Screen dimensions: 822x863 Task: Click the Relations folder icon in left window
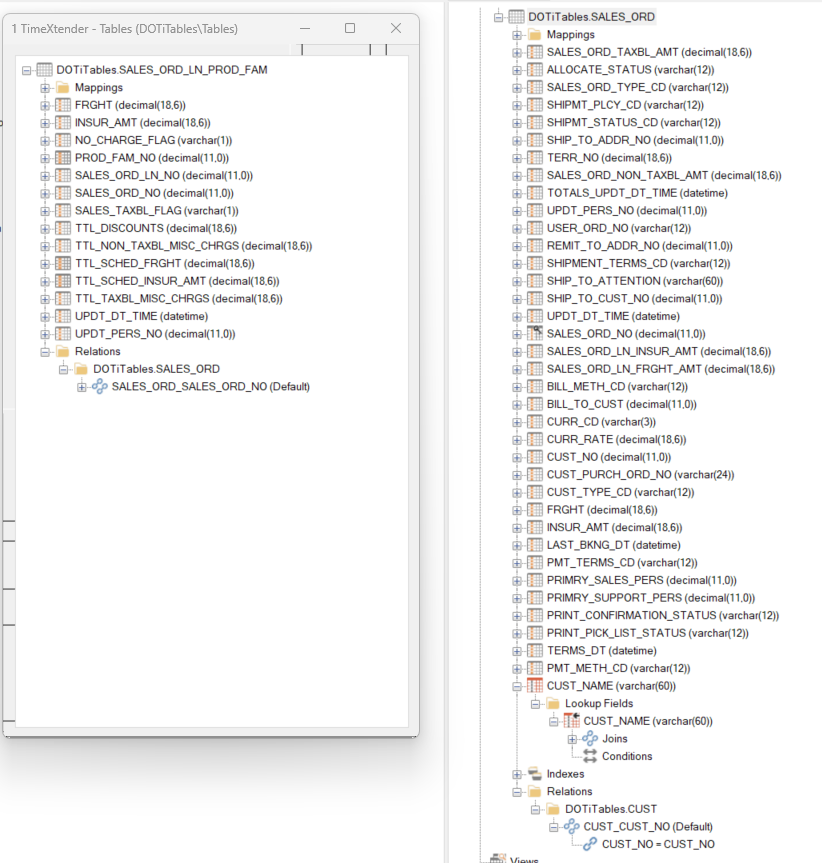click(63, 351)
